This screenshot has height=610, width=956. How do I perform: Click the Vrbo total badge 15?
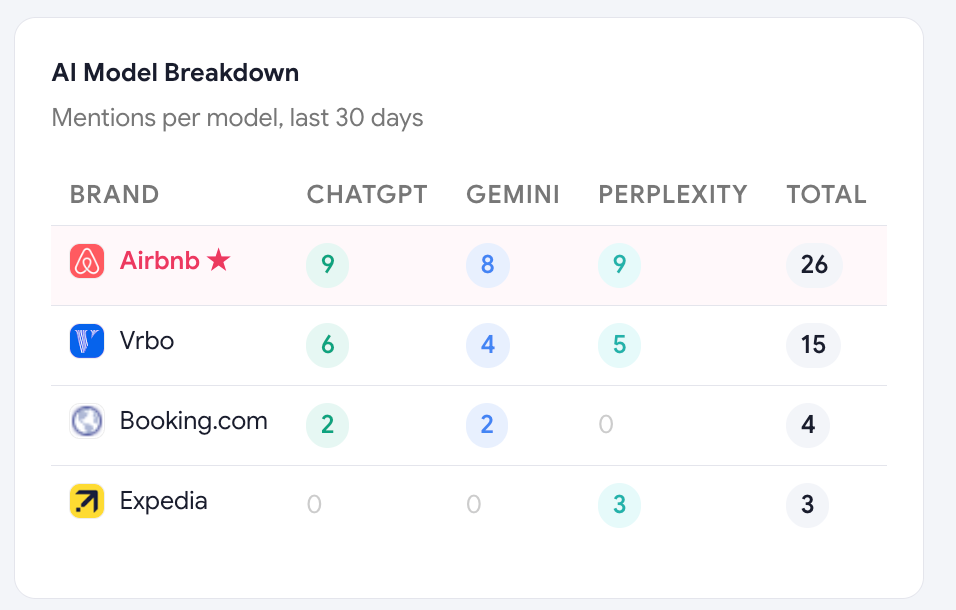813,345
